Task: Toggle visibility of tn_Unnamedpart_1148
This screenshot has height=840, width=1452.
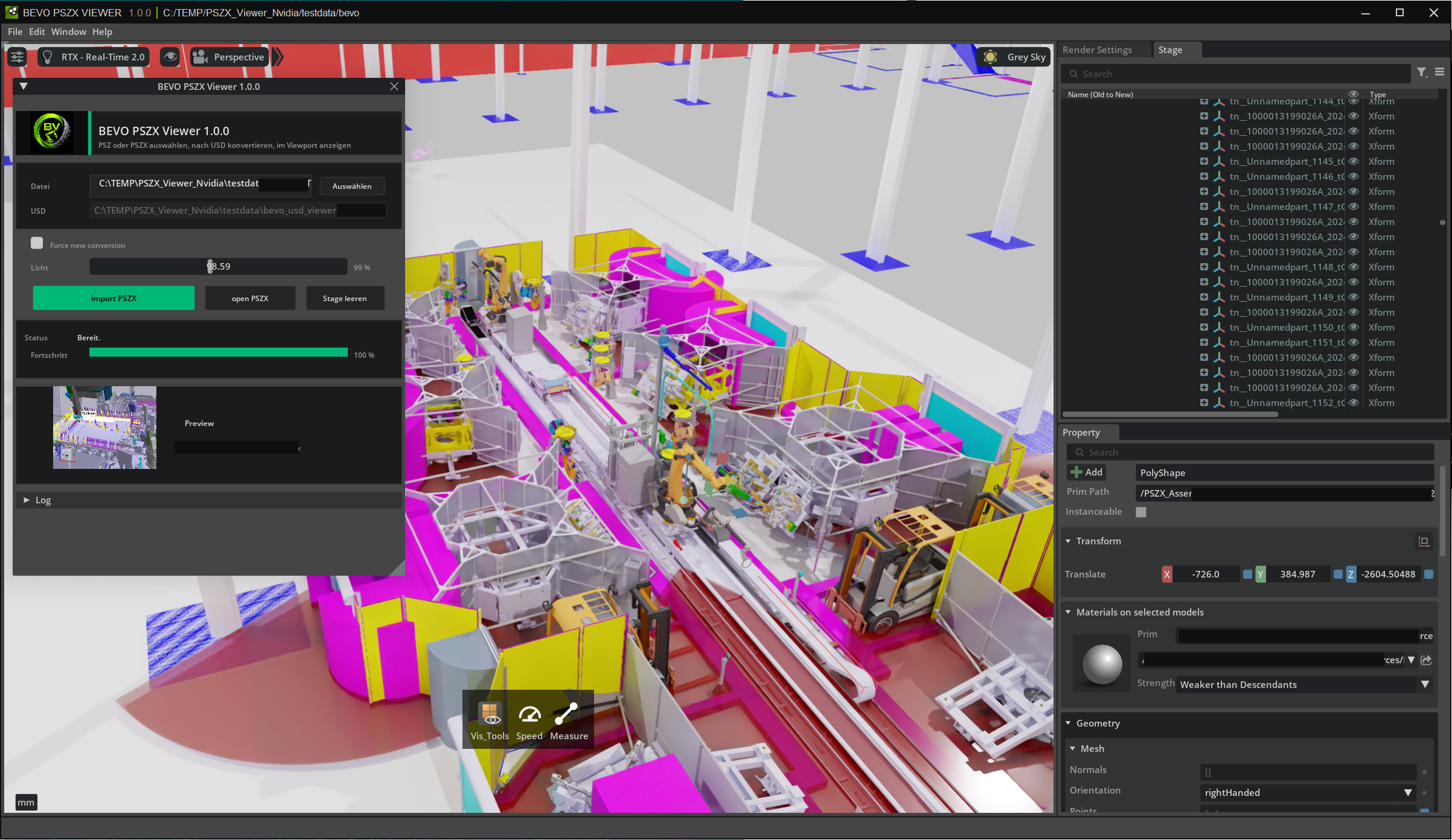Action: (x=1354, y=267)
